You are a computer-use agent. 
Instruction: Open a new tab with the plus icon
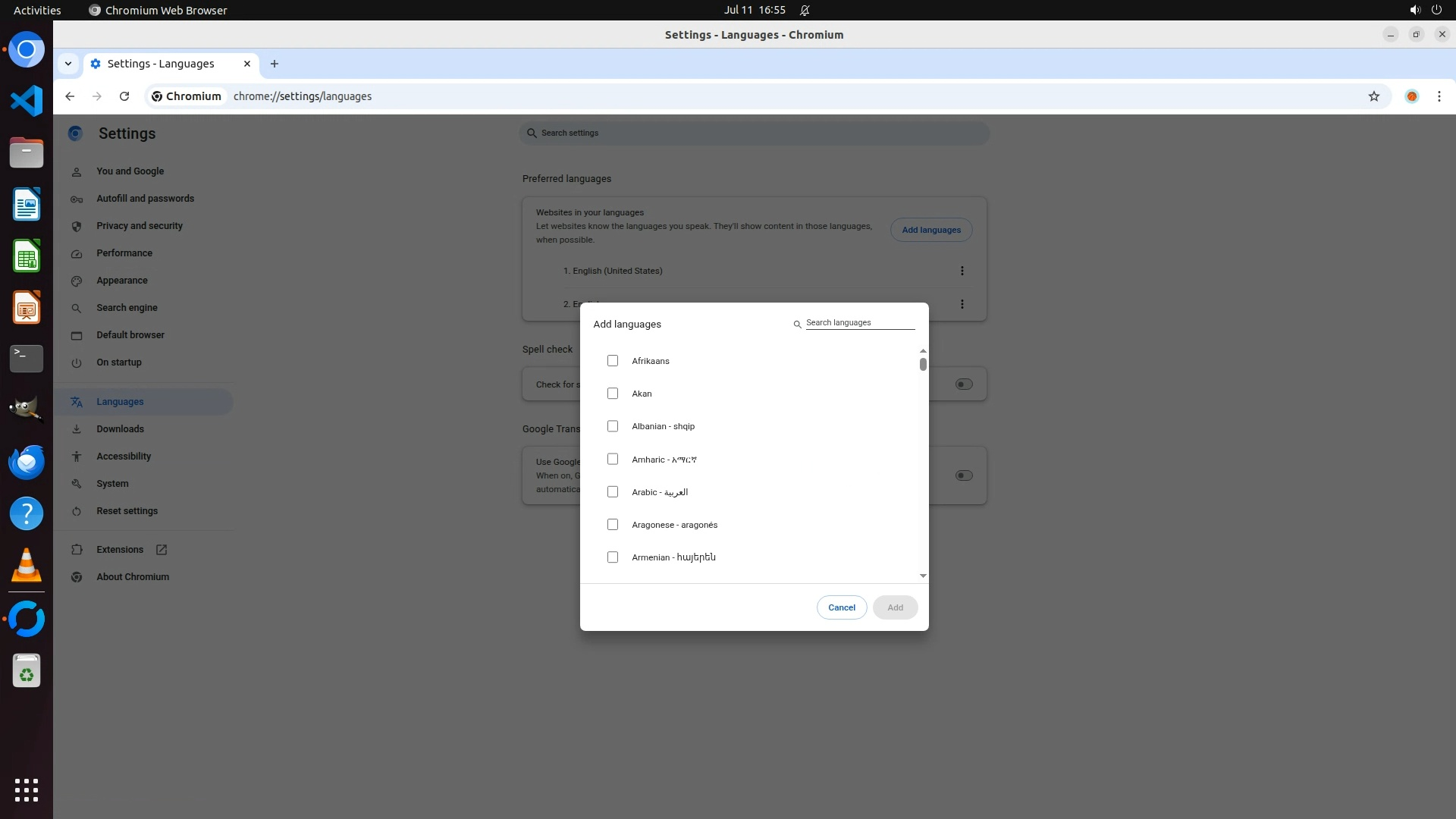(275, 64)
